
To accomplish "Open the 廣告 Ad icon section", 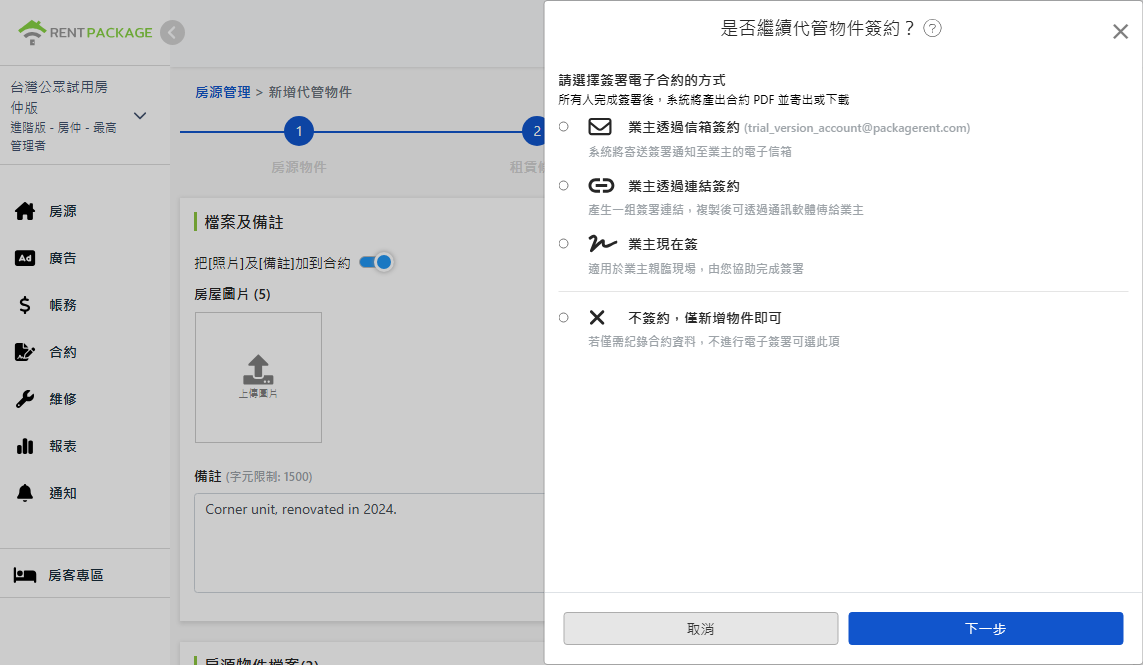I will 25,258.
